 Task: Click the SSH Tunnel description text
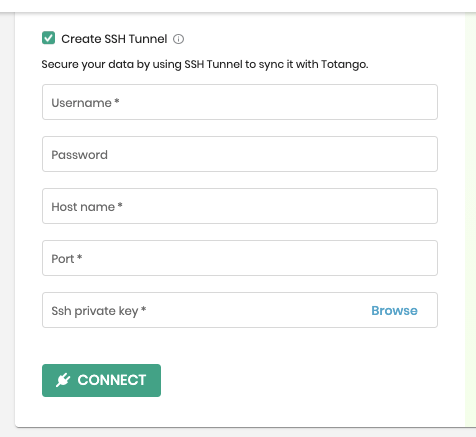pos(205,64)
